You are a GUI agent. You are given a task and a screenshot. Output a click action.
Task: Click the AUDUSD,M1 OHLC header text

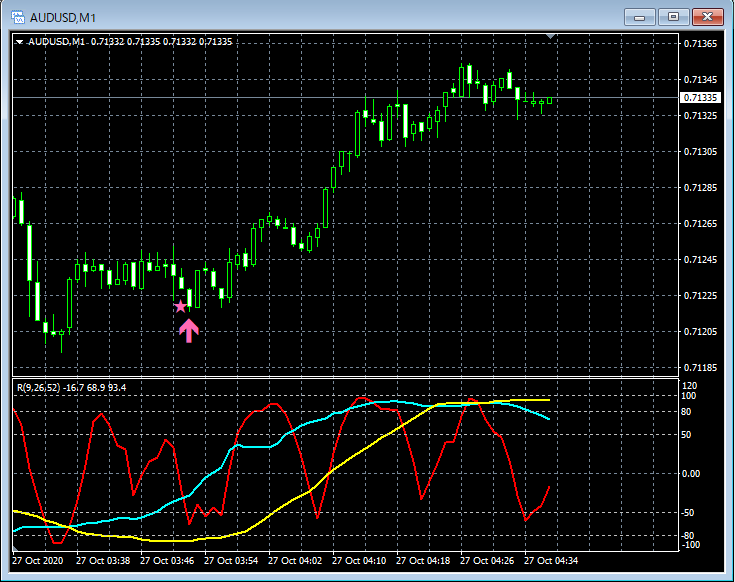point(130,42)
